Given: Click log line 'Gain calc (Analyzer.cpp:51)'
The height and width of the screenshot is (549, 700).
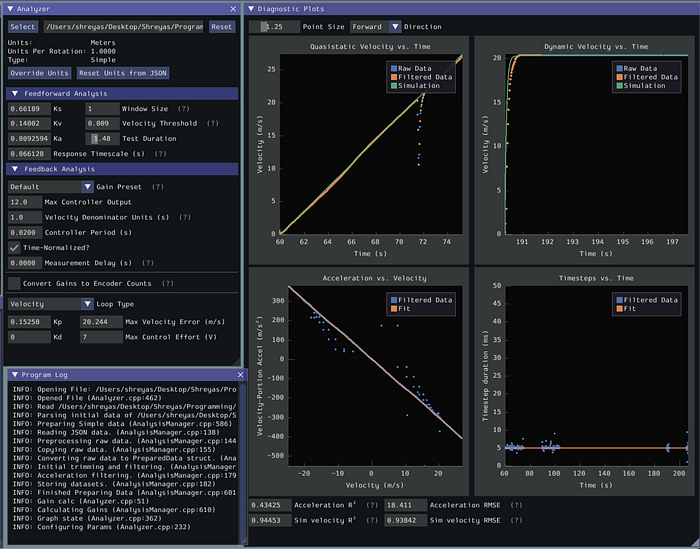Looking at the screenshot, I should tap(81, 501).
